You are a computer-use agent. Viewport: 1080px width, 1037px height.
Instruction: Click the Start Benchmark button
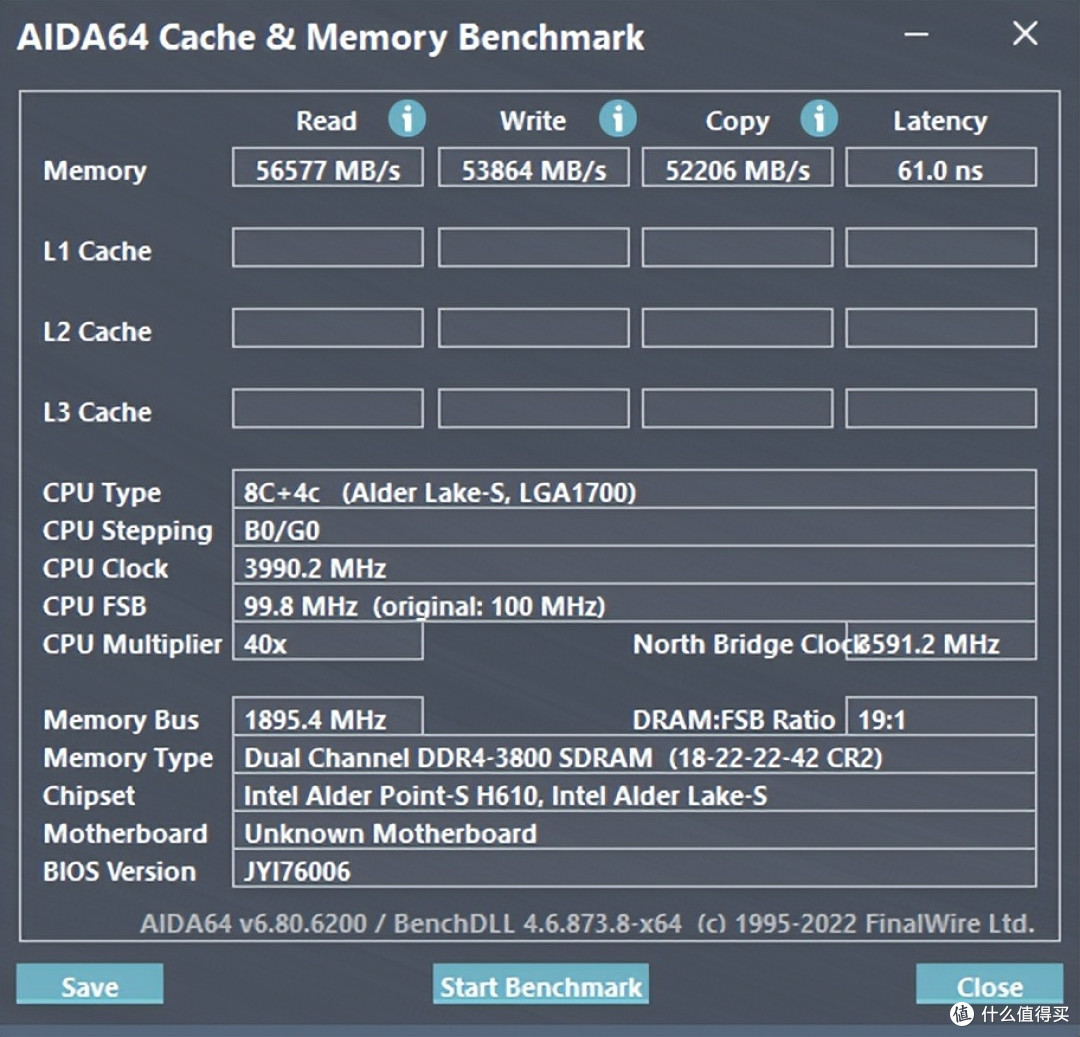click(541, 985)
